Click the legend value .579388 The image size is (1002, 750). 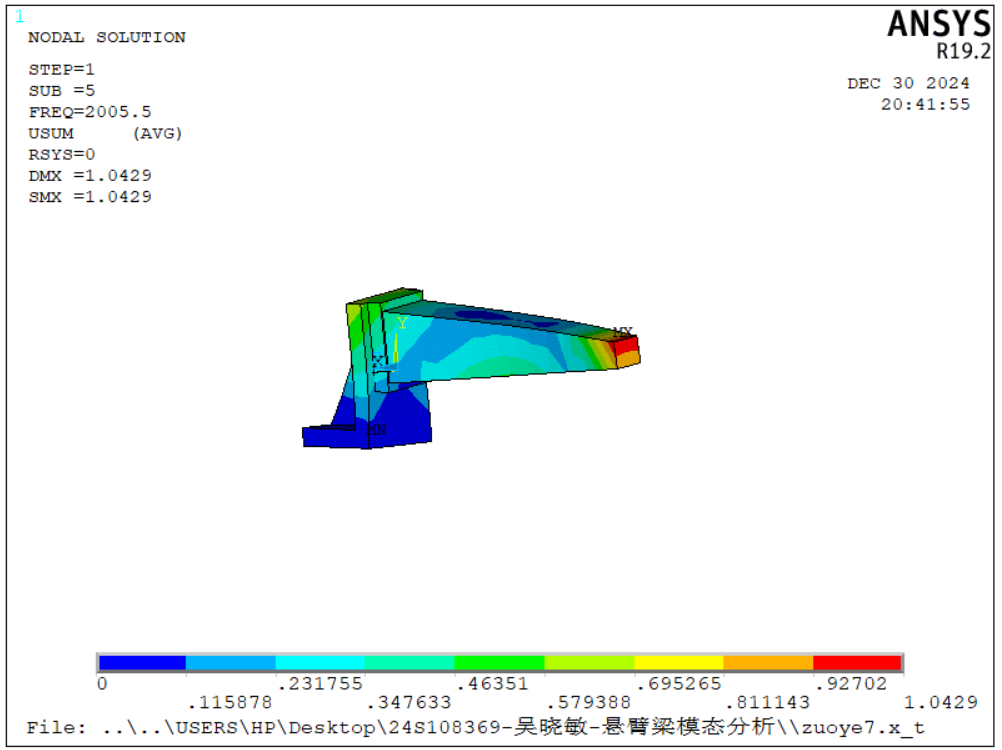click(589, 703)
